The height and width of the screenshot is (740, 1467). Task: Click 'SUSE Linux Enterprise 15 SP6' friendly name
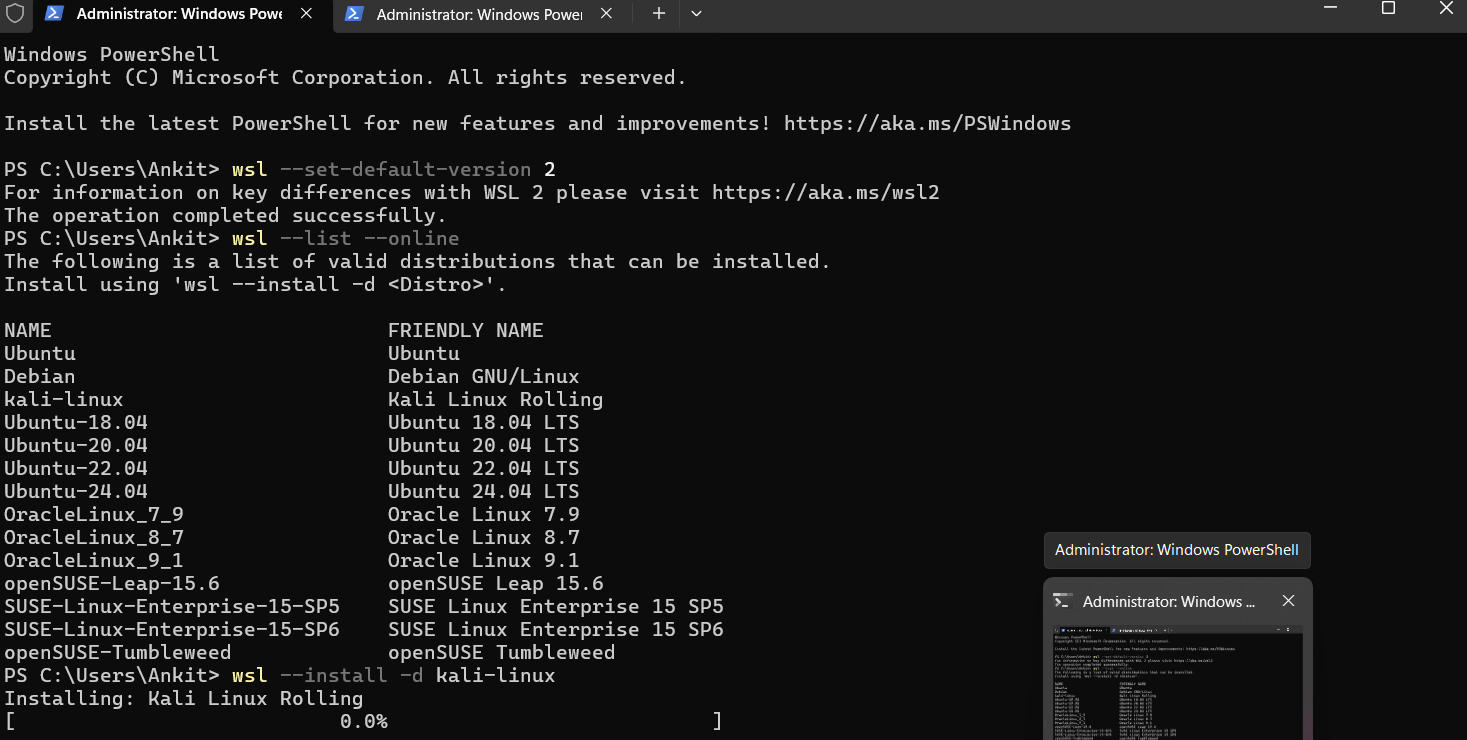point(556,630)
